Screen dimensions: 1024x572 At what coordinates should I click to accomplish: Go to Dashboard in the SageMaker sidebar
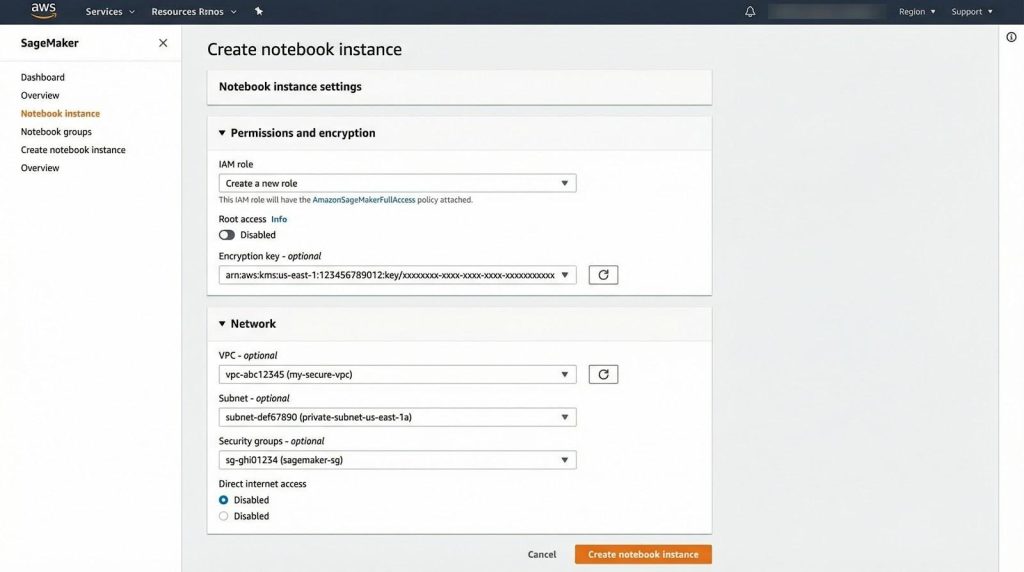click(x=43, y=77)
